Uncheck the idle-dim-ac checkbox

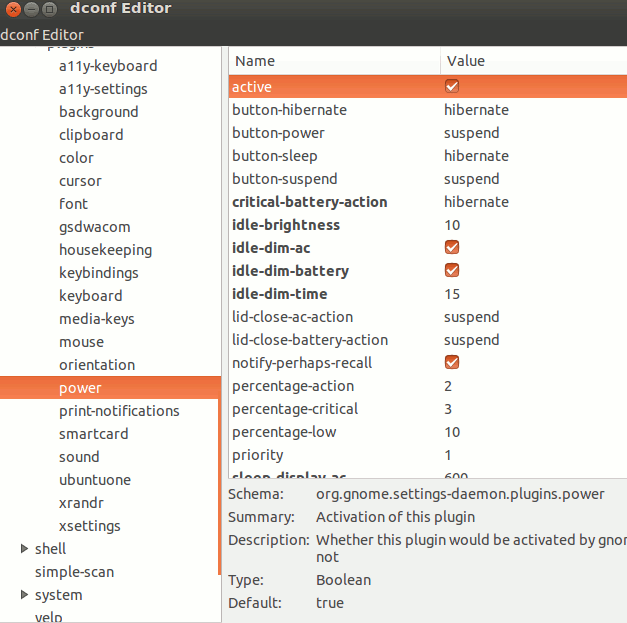click(451, 248)
